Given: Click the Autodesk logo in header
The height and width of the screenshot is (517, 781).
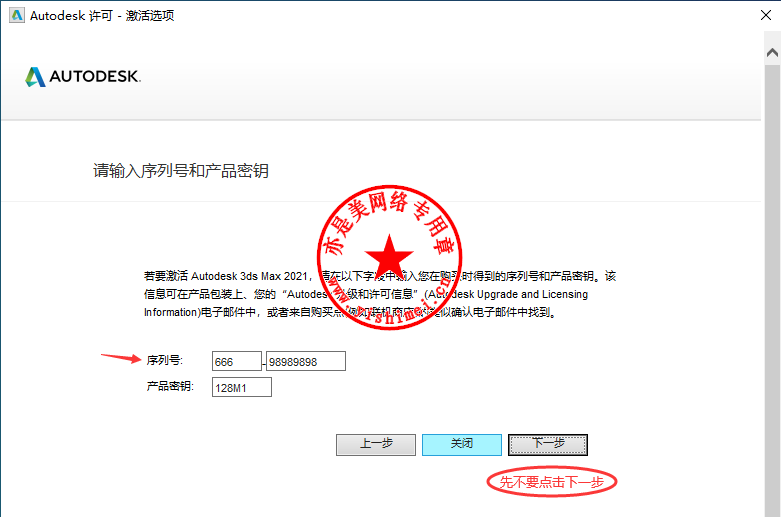Looking at the screenshot, I should tap(83, 77).
